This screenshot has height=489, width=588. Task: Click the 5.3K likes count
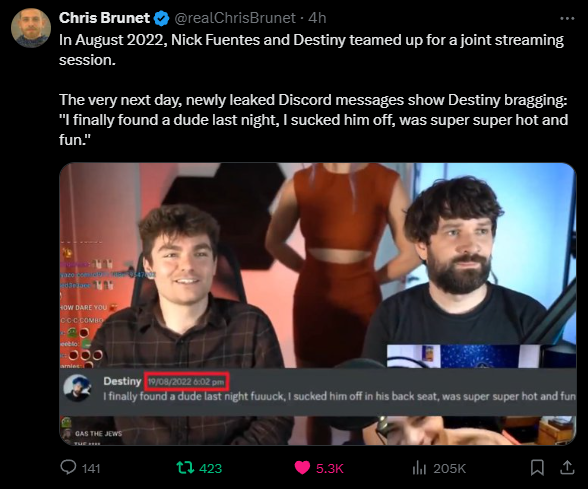click(x=330, y=468)
